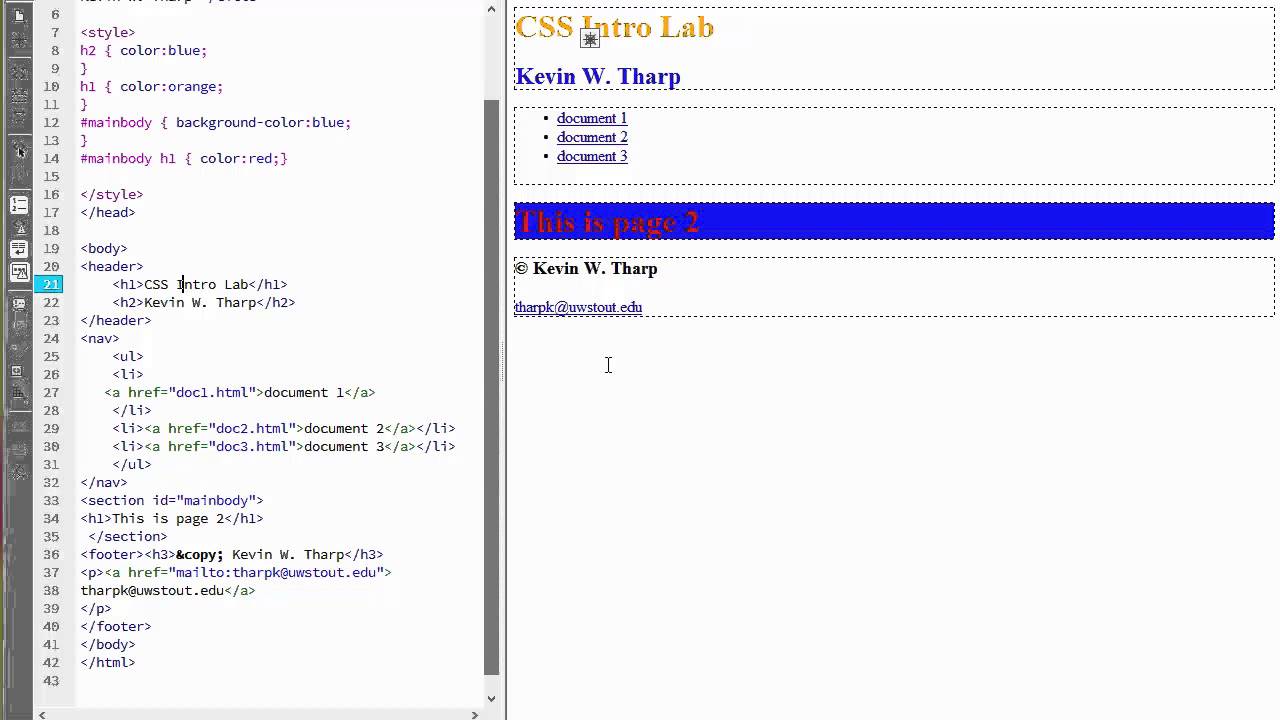Click the © Kevin W. Tharp footer text
Viewport: 1280px width, 720px height.
coord(586,268)
